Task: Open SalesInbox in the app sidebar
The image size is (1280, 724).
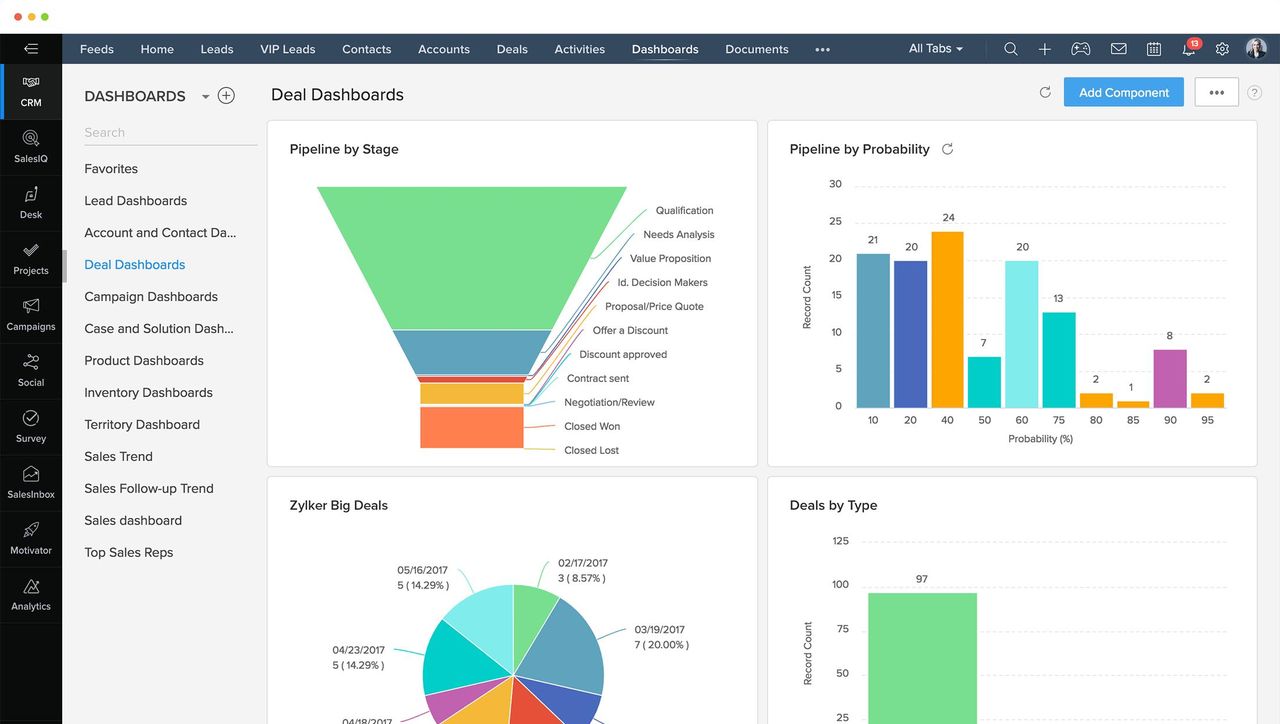Action: pyautogui.click(x=31, y=483)
